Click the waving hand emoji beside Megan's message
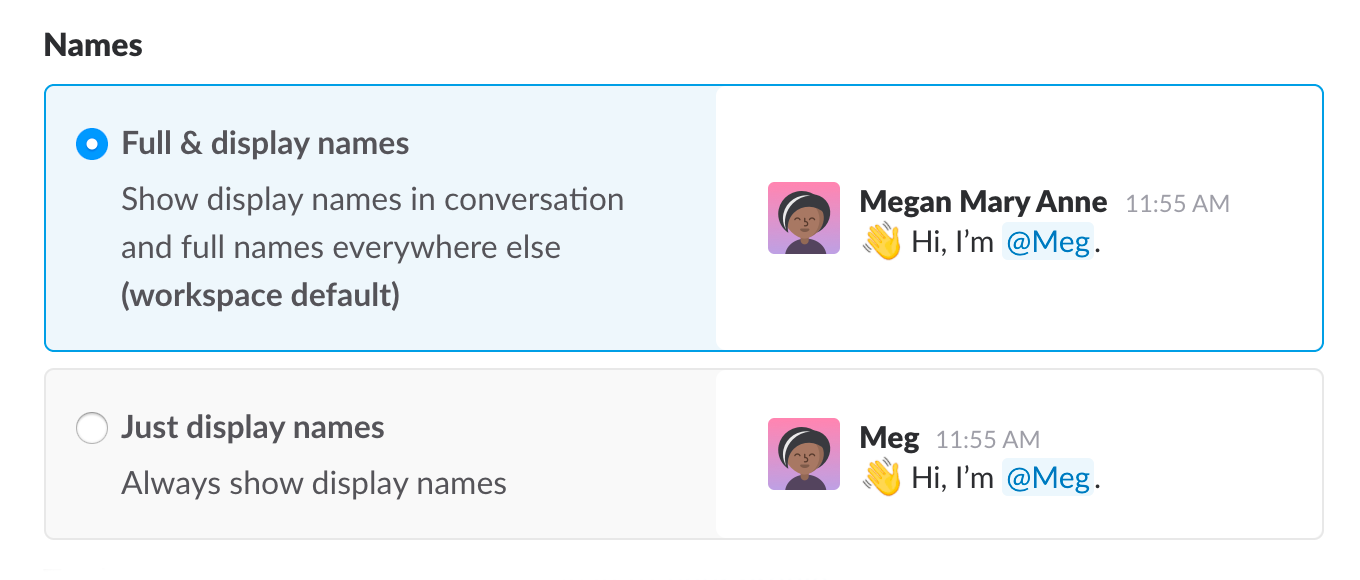 [x=882, y=242]
